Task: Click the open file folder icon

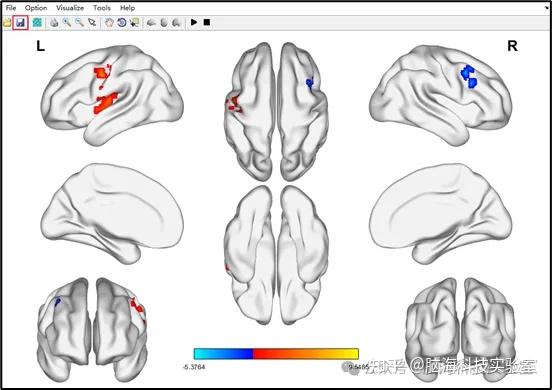Action: (x=7, y=23)
